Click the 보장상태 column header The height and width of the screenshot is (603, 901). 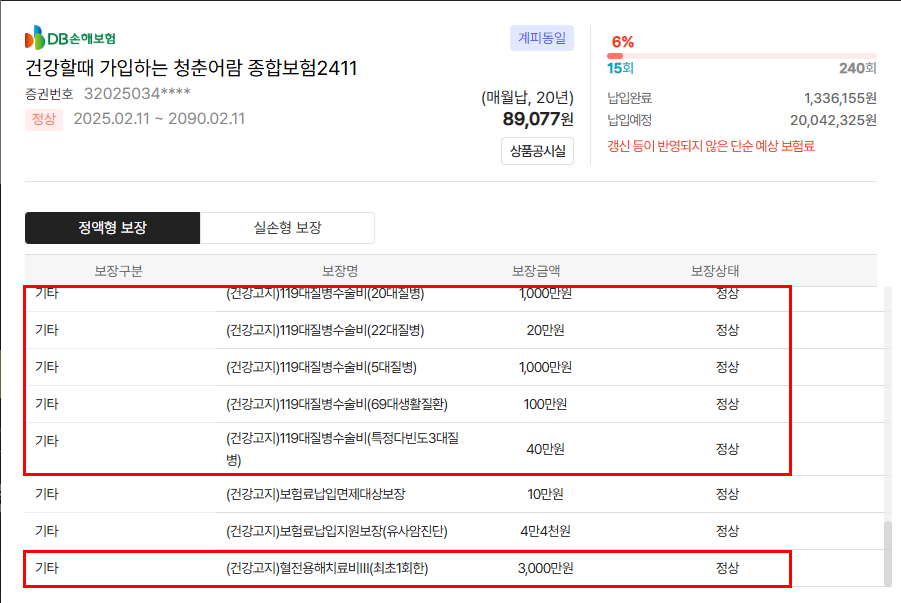click(x=715, y=271)
